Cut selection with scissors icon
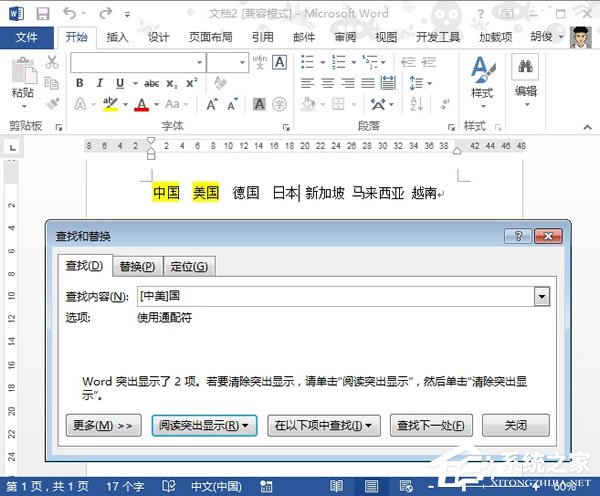The height and width of the screenshot is (496, 600). pyautogui.click(x=52, y=62)
